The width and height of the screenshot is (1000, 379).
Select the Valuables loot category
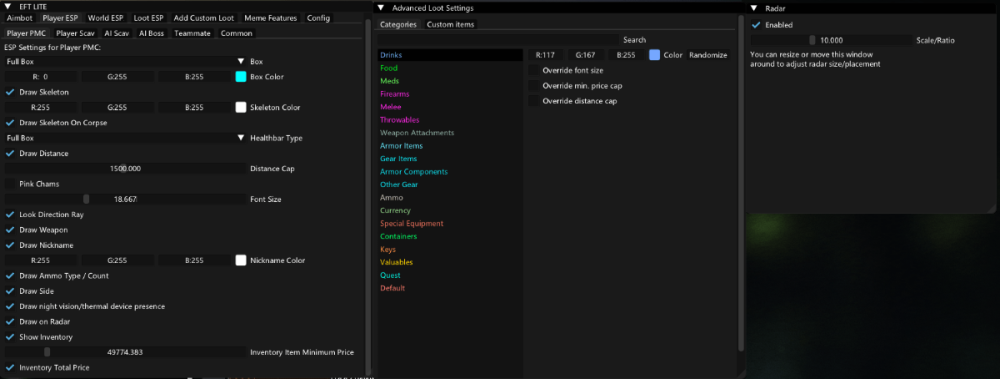[x=450, y=262]
